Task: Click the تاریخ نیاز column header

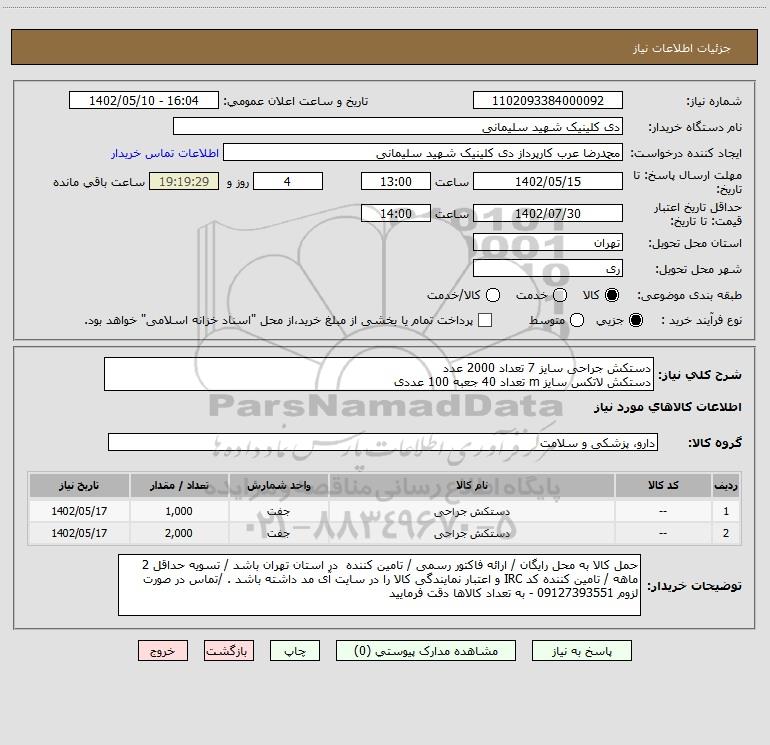Action: point(79,486)
